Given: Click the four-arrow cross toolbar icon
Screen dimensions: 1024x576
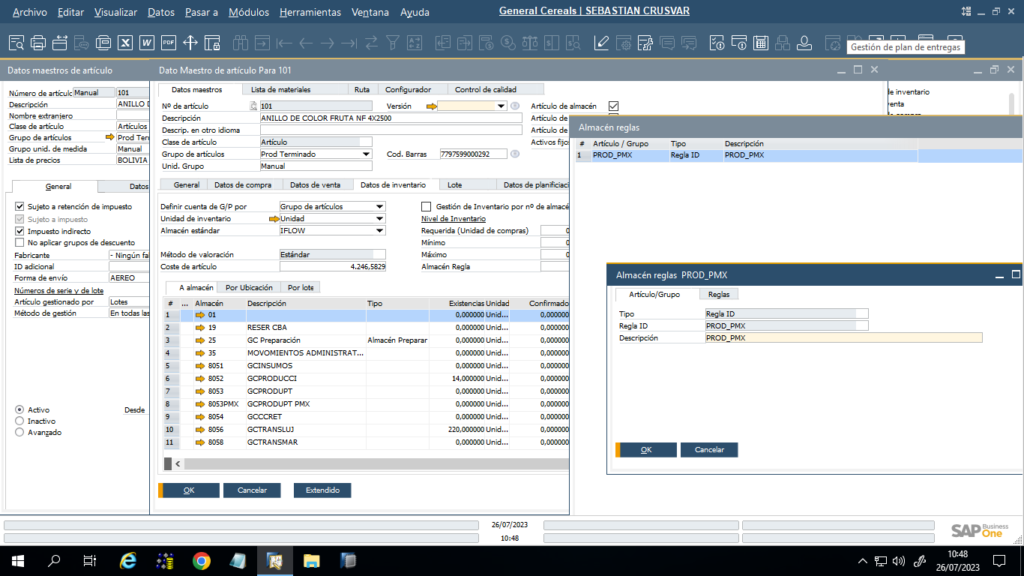Looking at the screenshot, I should 190,43.
